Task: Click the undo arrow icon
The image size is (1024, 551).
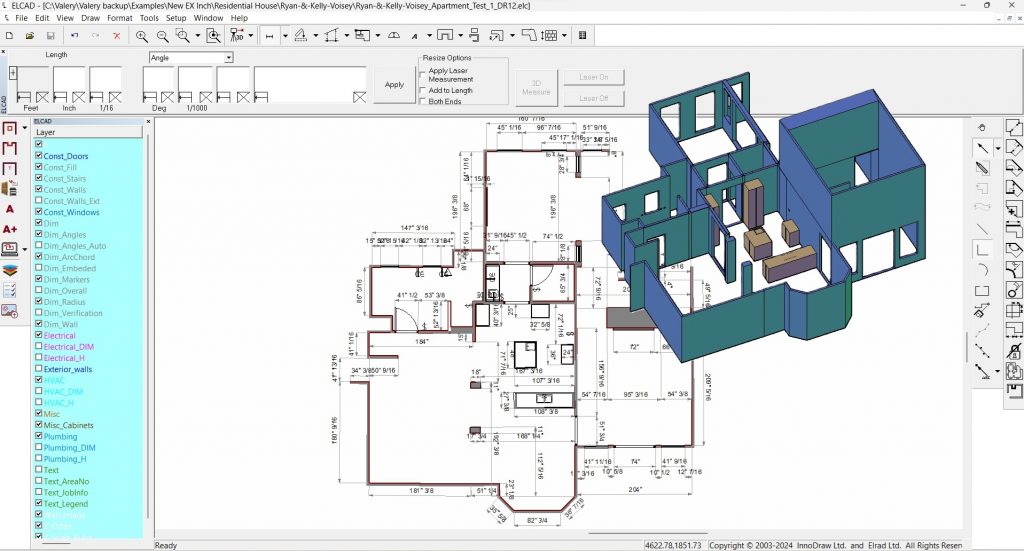Action: (x=74, y=36)
